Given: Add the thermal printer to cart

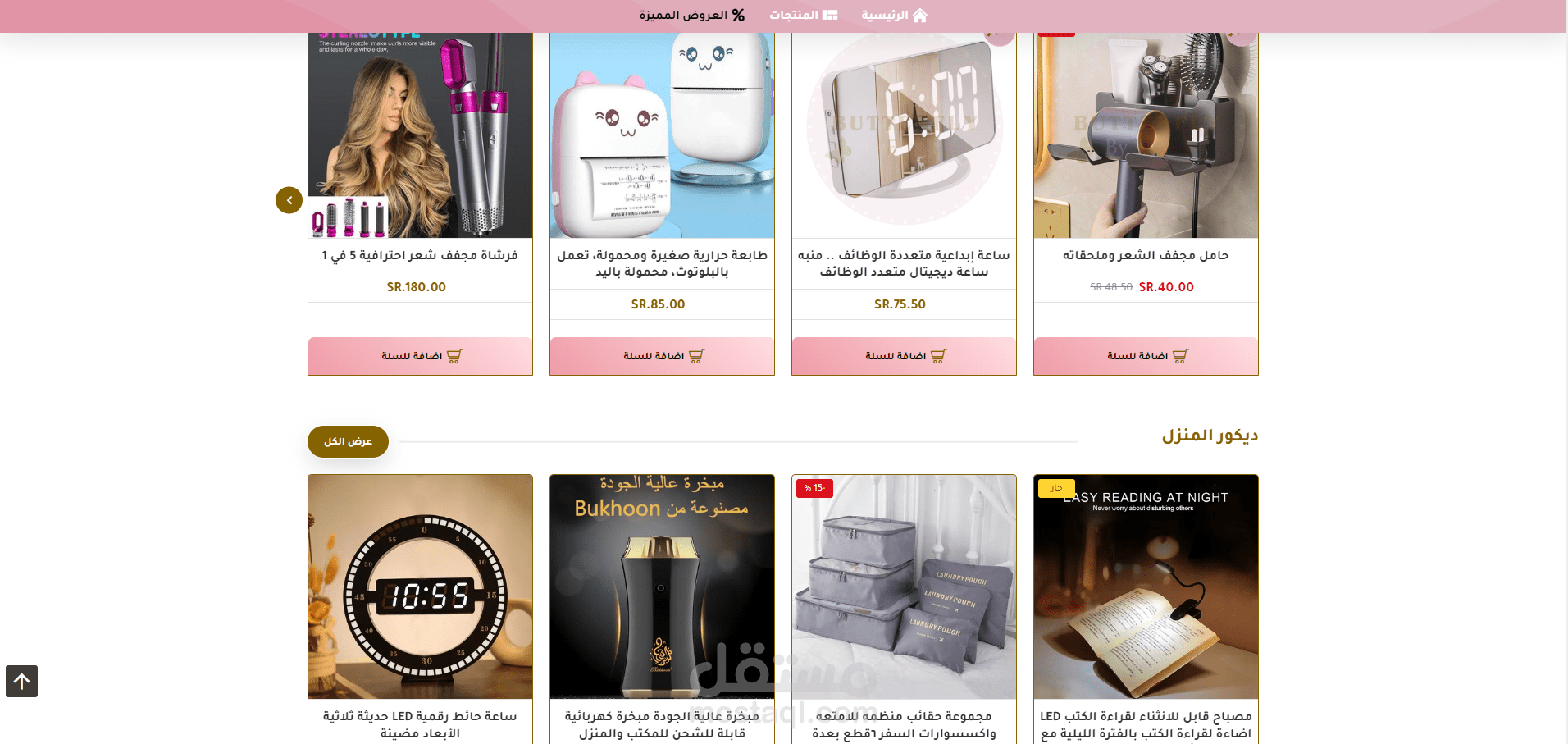Looking at the screenshot, I should (662, 356).
